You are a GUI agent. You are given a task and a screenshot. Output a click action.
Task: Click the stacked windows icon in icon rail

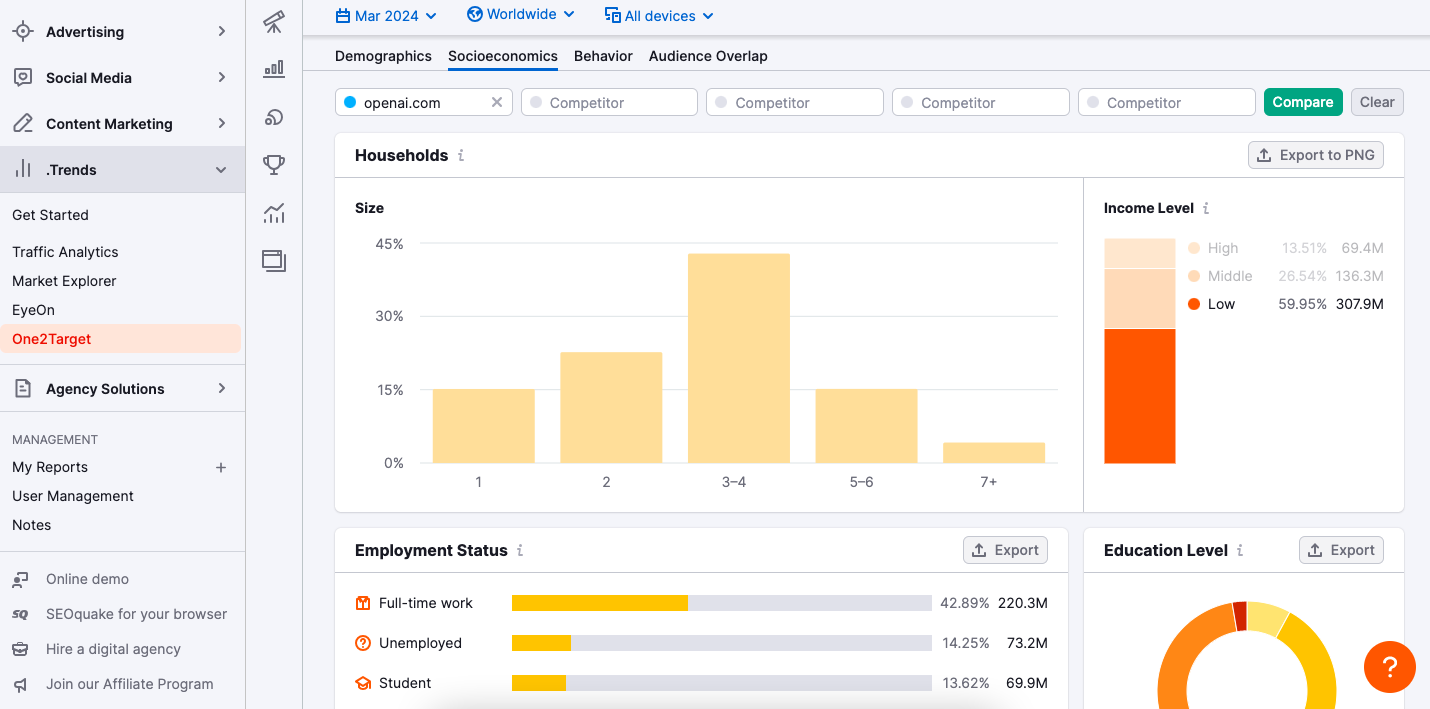(x=274, y=261)
